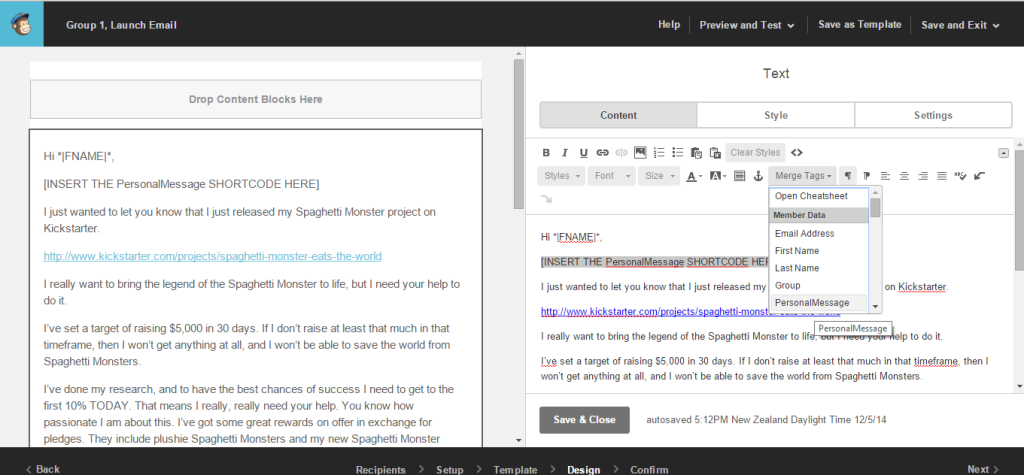Redo the last edit
This screenshot has height=475, width=1024.
(x=546, y=199)
